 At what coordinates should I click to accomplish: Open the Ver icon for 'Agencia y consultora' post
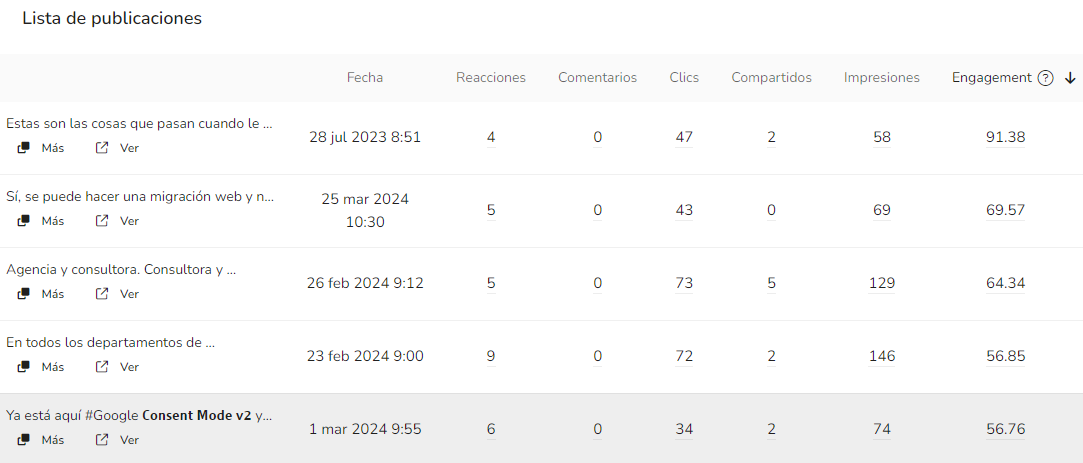pos(102,294)
